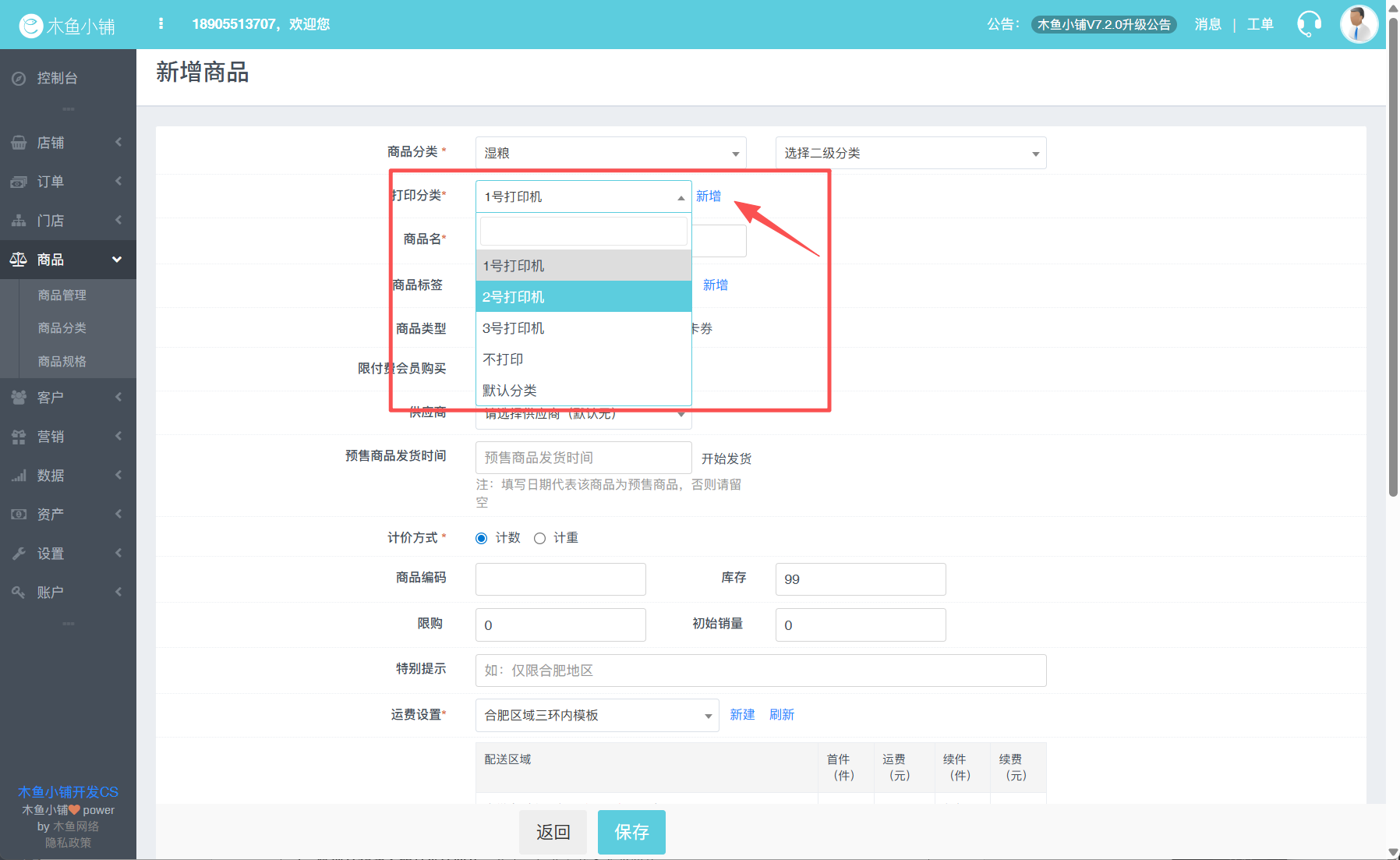
Task: Click the 库存 stock input field
Action: click(x=860, y=579)
